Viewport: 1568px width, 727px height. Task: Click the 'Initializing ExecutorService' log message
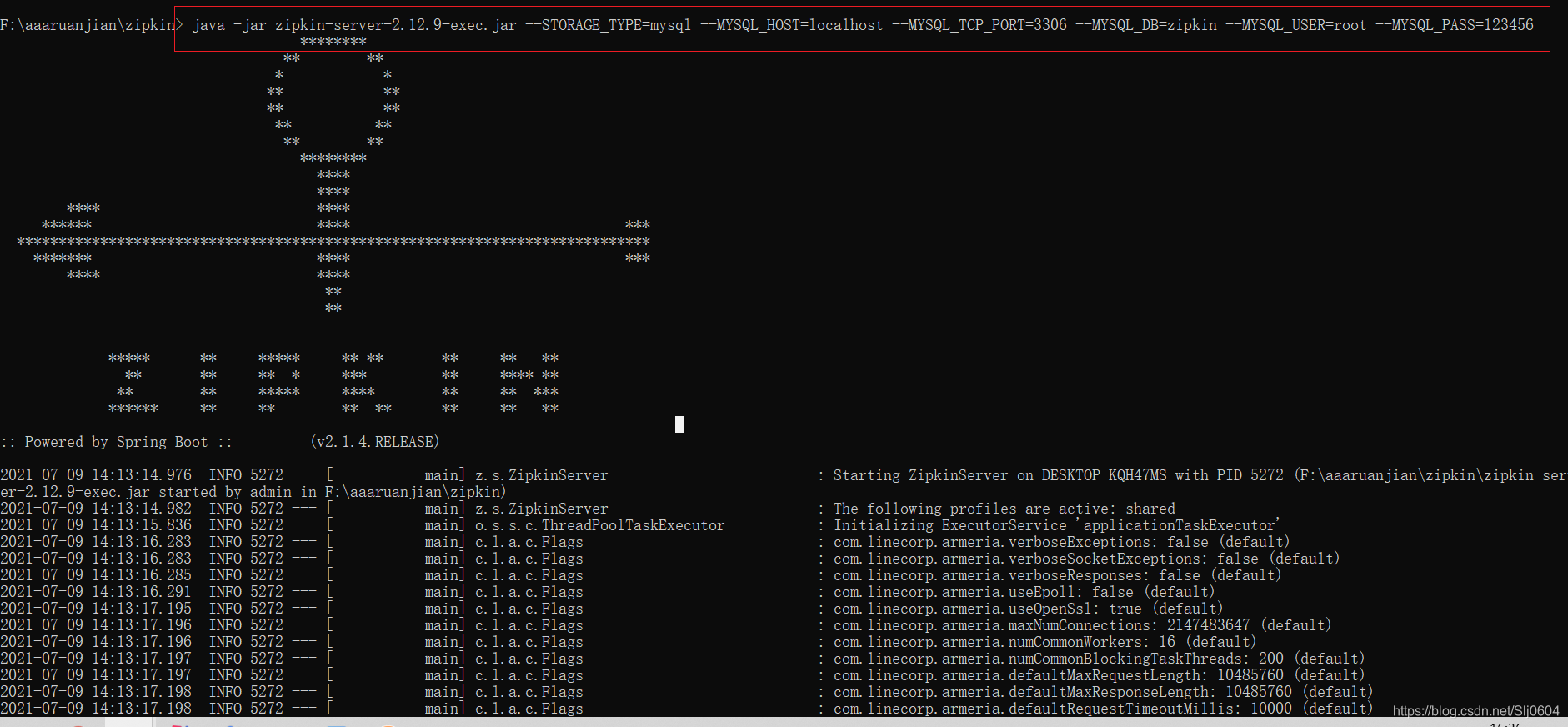[1057, 525]
